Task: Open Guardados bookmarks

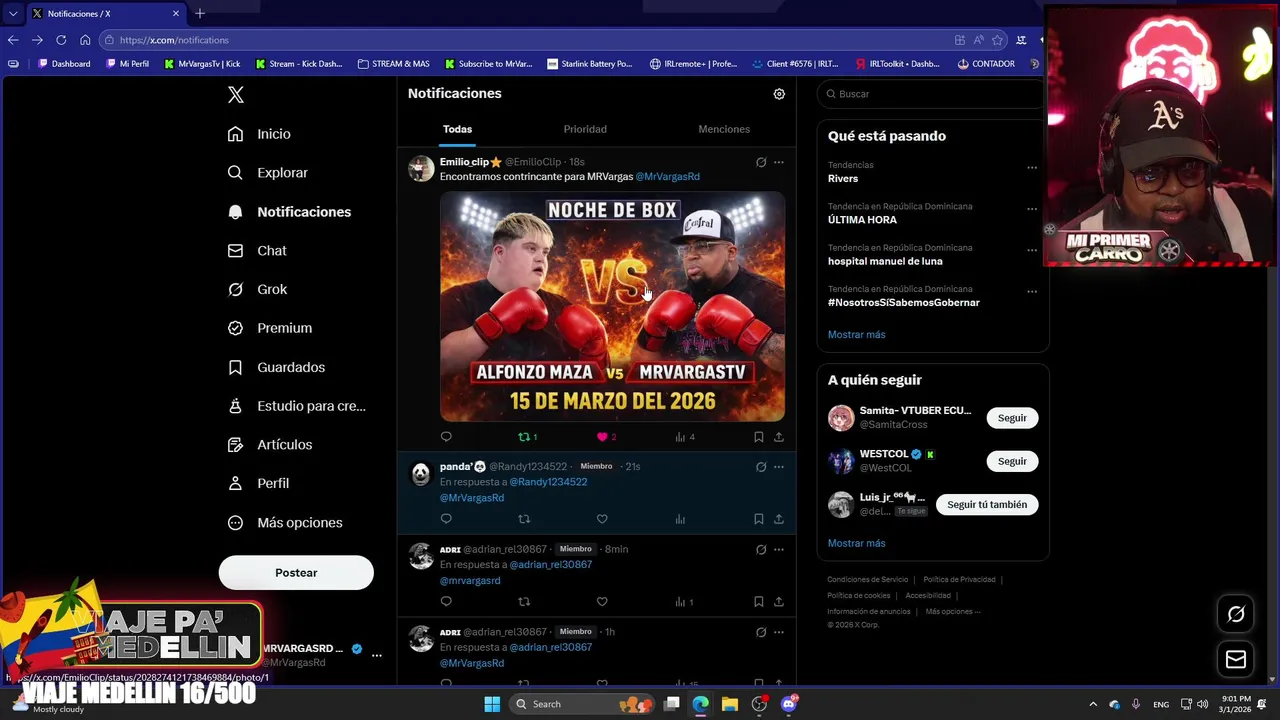Action: (x=277, y=367)
